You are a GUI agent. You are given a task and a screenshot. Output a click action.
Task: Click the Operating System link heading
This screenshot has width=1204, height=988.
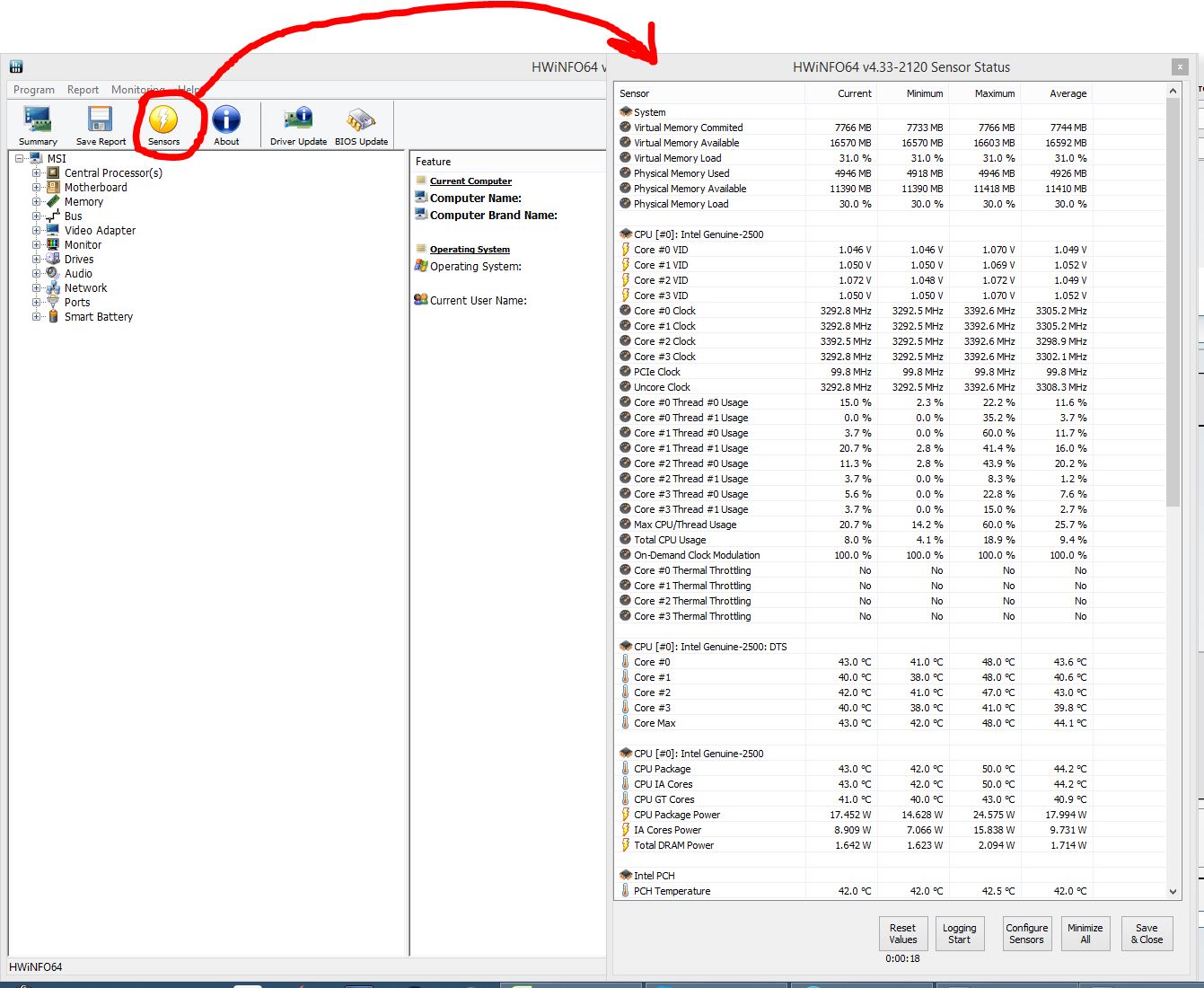point(470,249)
